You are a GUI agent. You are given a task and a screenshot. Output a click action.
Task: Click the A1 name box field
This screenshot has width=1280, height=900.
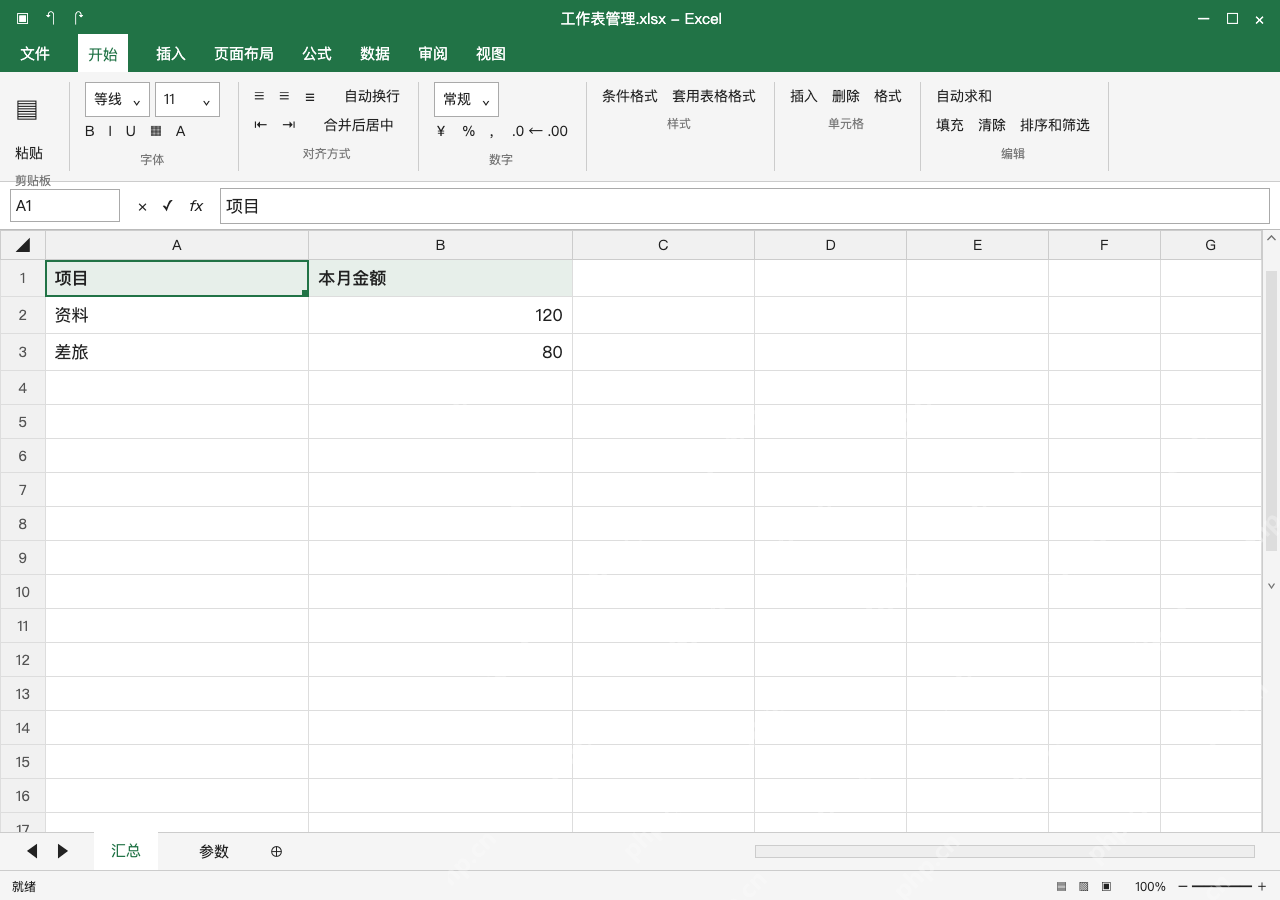[x=65, y=206]
